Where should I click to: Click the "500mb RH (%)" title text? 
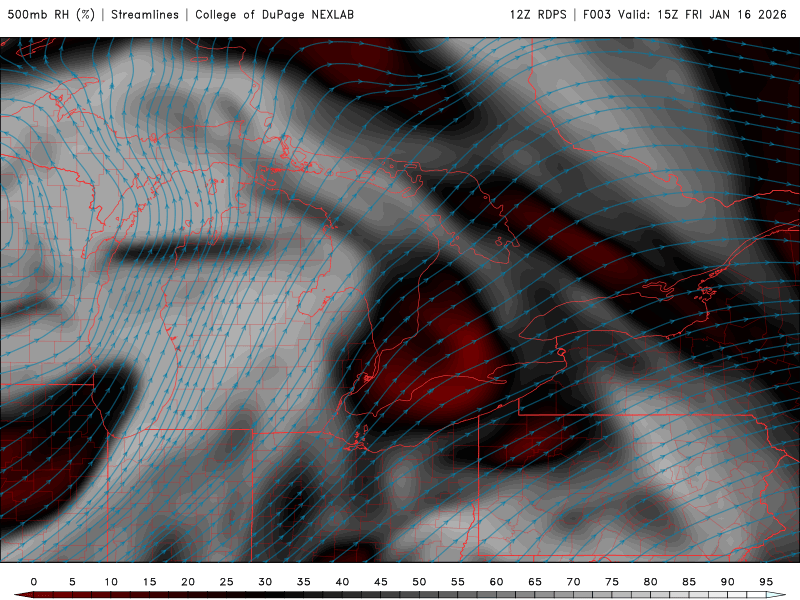pos(51,15)
